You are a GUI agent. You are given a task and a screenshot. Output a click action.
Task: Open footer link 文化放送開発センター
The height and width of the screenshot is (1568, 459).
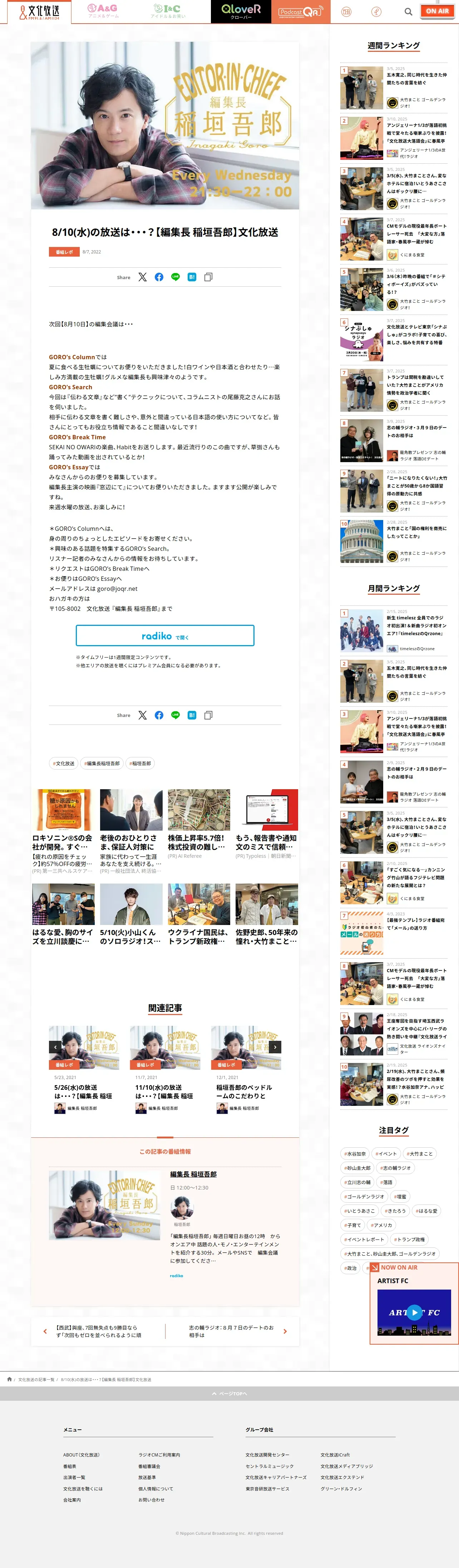[x=267, y=1455]
